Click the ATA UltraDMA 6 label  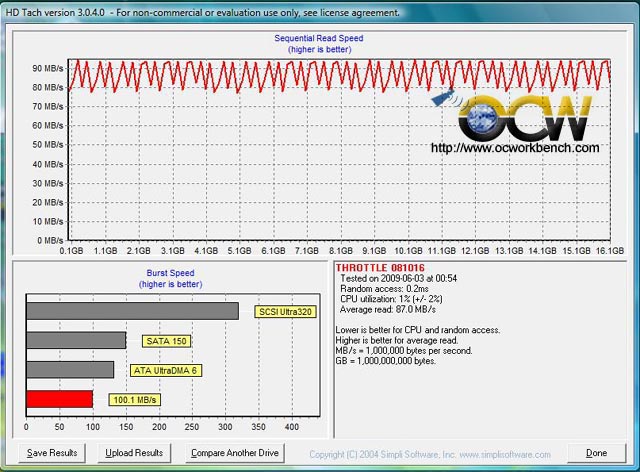166,370
